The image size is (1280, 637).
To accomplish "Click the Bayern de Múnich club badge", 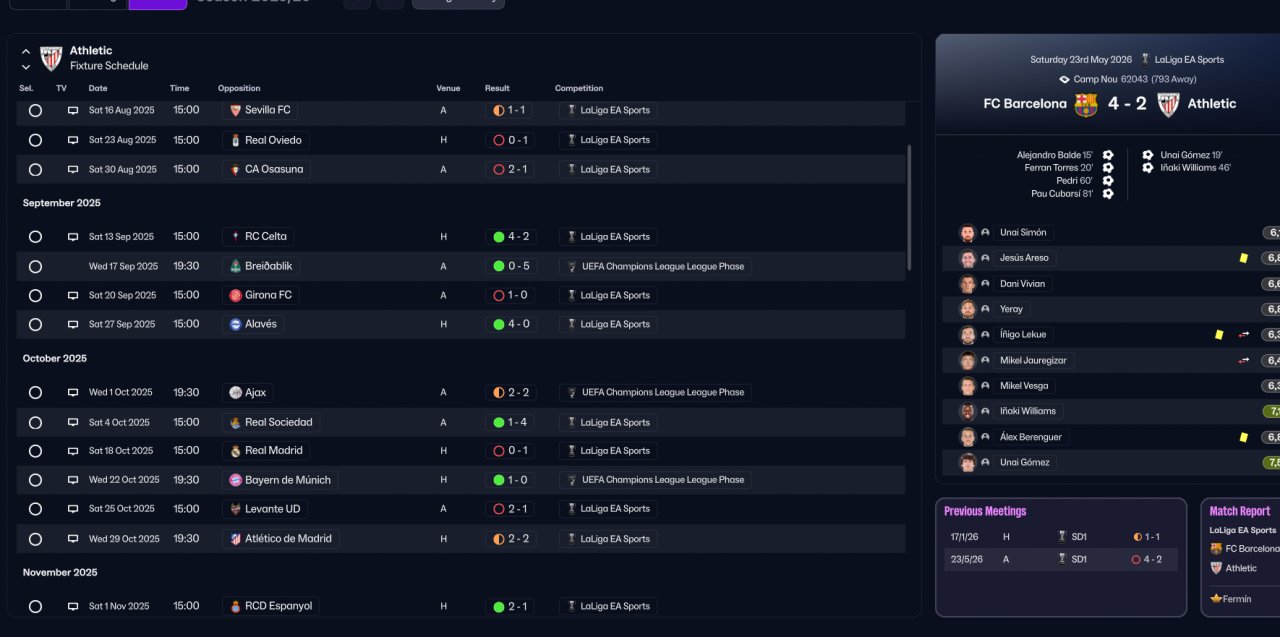I will 235,480.
